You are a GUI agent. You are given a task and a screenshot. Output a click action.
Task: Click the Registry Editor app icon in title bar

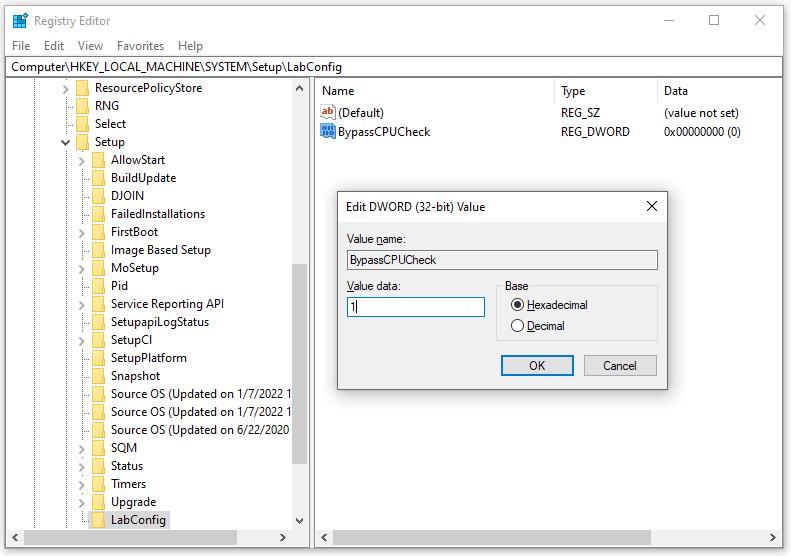[x=20, y=21]
